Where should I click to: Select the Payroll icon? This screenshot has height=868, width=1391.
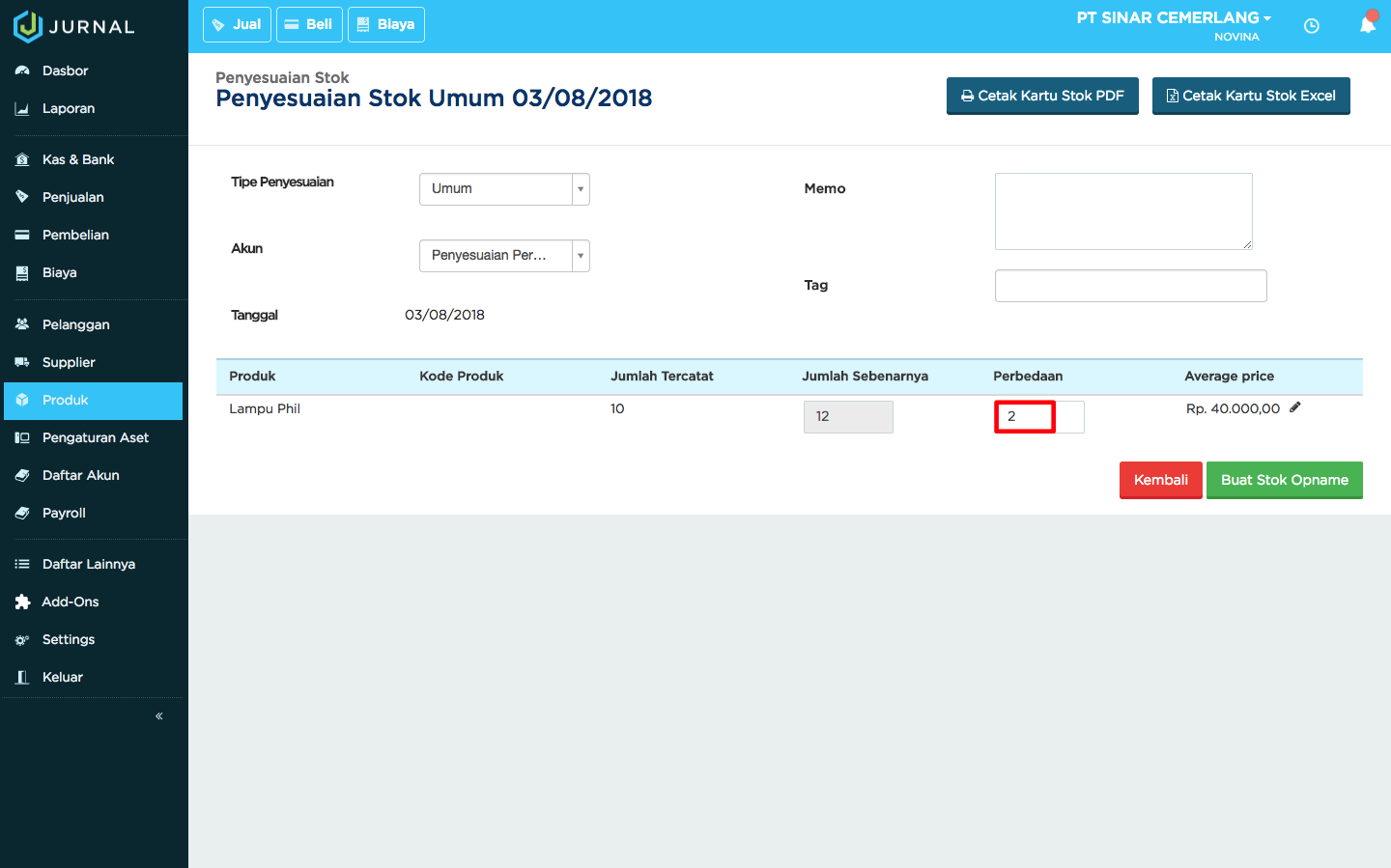pos(21,513)
